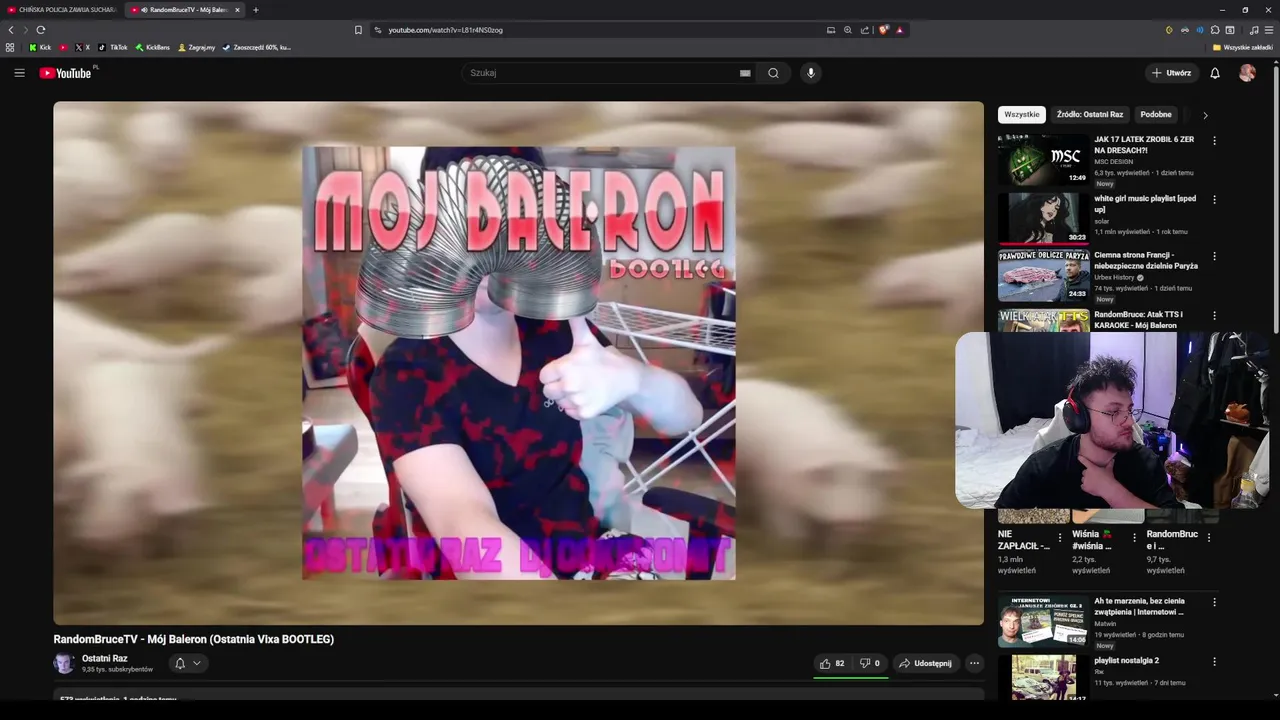1280x720 pixels.
Task: Go to YouTube home via logo
Action: coord(66,73)
